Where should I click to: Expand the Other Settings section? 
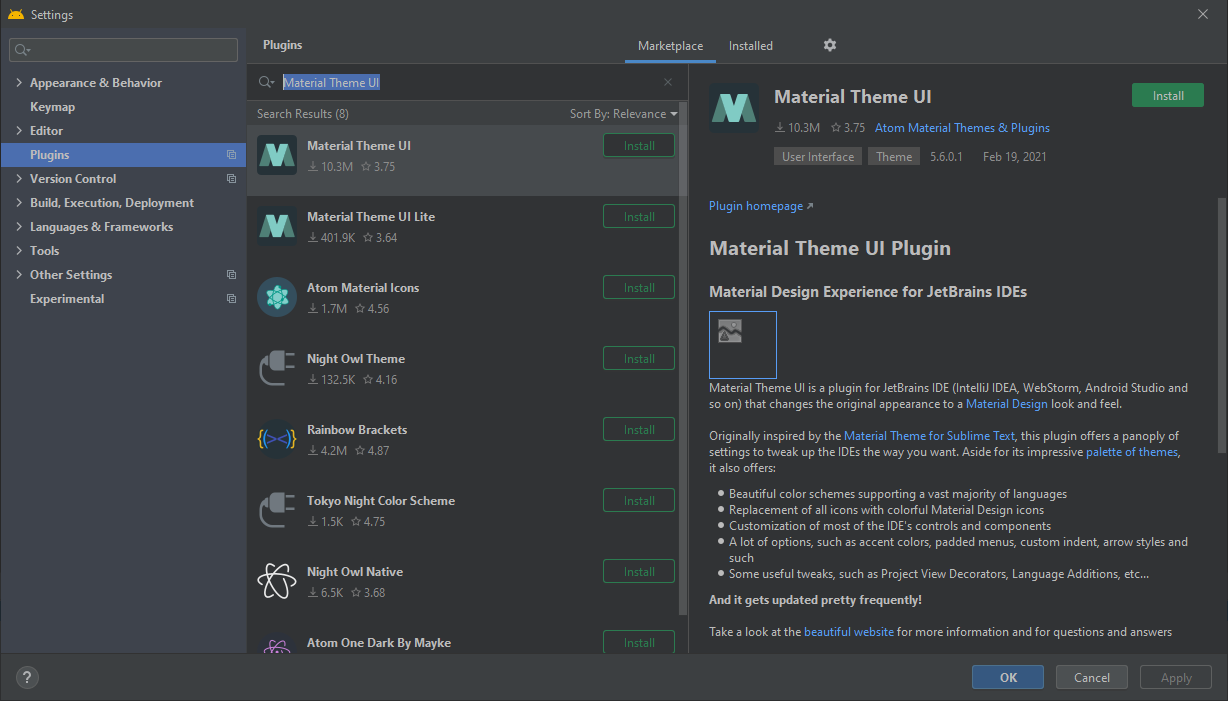coord(19,275)
